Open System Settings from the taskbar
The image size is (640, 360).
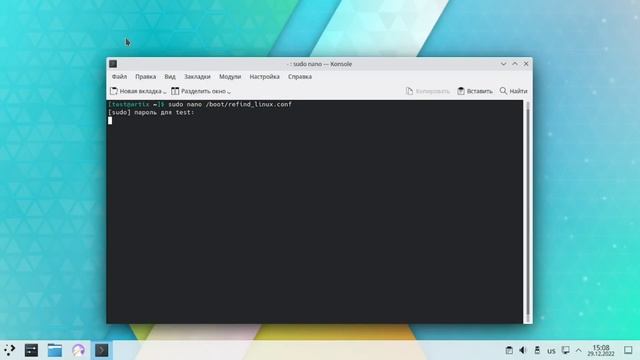click(x=31, y=350)
